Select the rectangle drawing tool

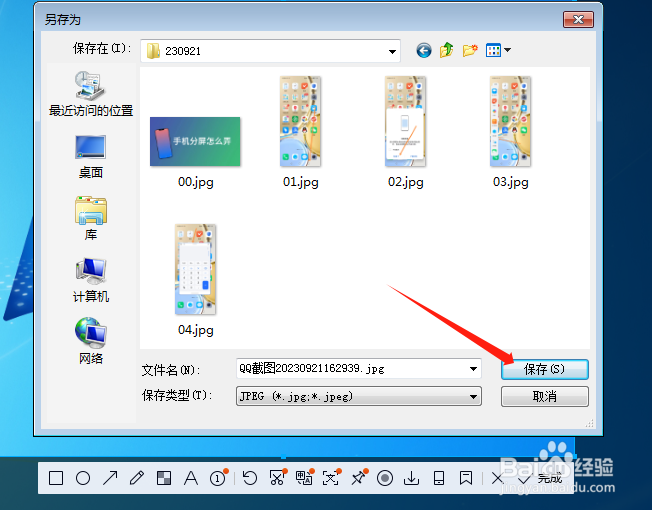click(x=56, y=478)
